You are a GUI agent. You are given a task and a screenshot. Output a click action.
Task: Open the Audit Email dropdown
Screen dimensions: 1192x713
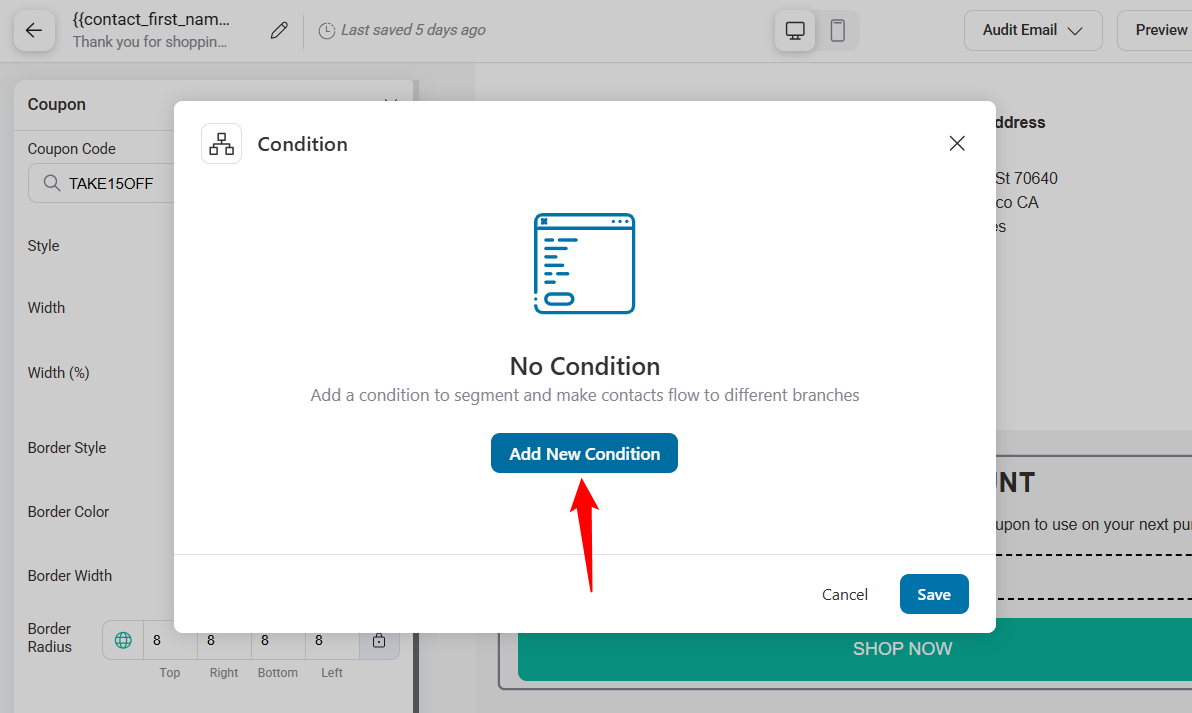pyautogui.click(x=1032, y=30)
